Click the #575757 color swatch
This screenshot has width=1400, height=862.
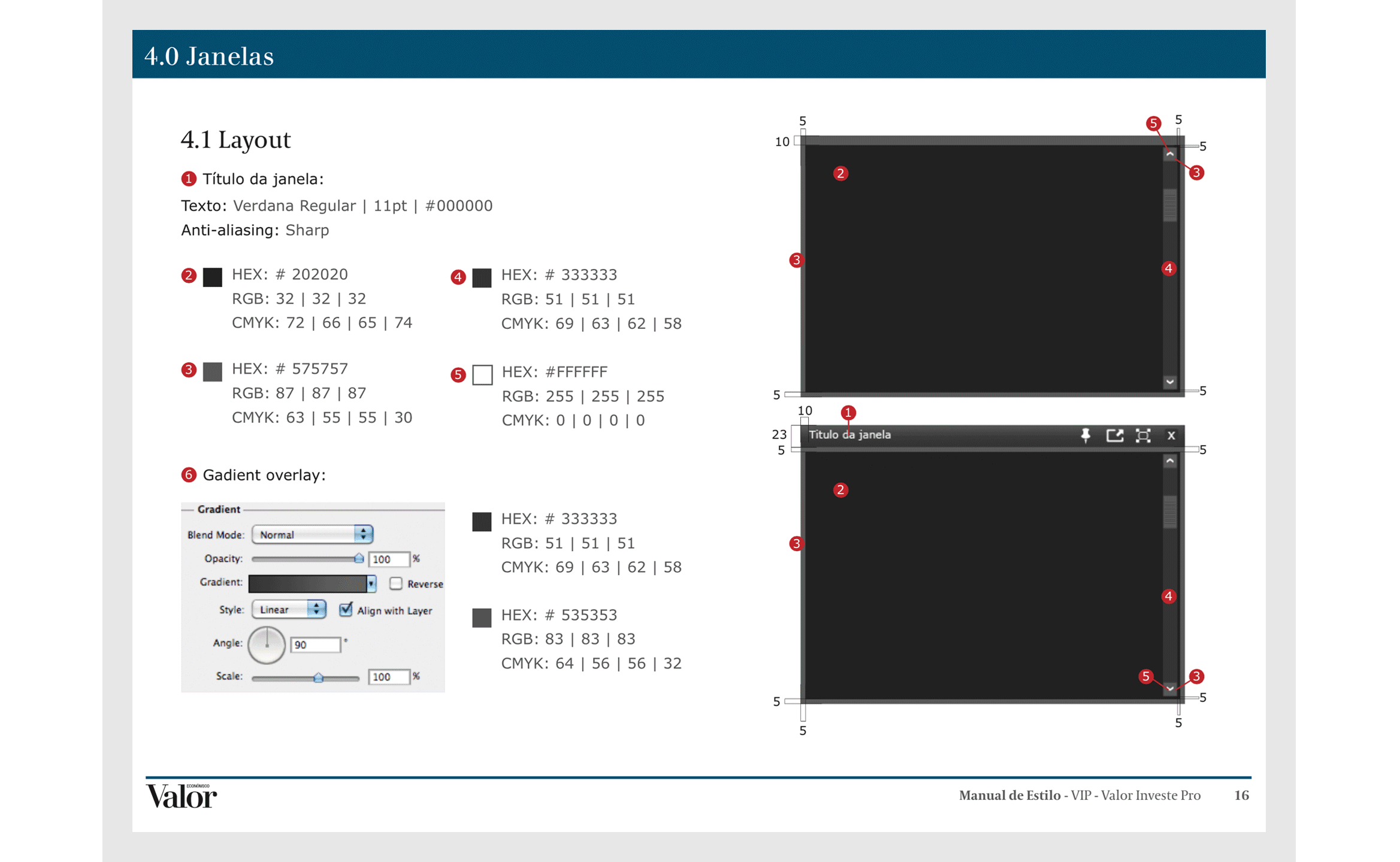click(x=212, y=371)
